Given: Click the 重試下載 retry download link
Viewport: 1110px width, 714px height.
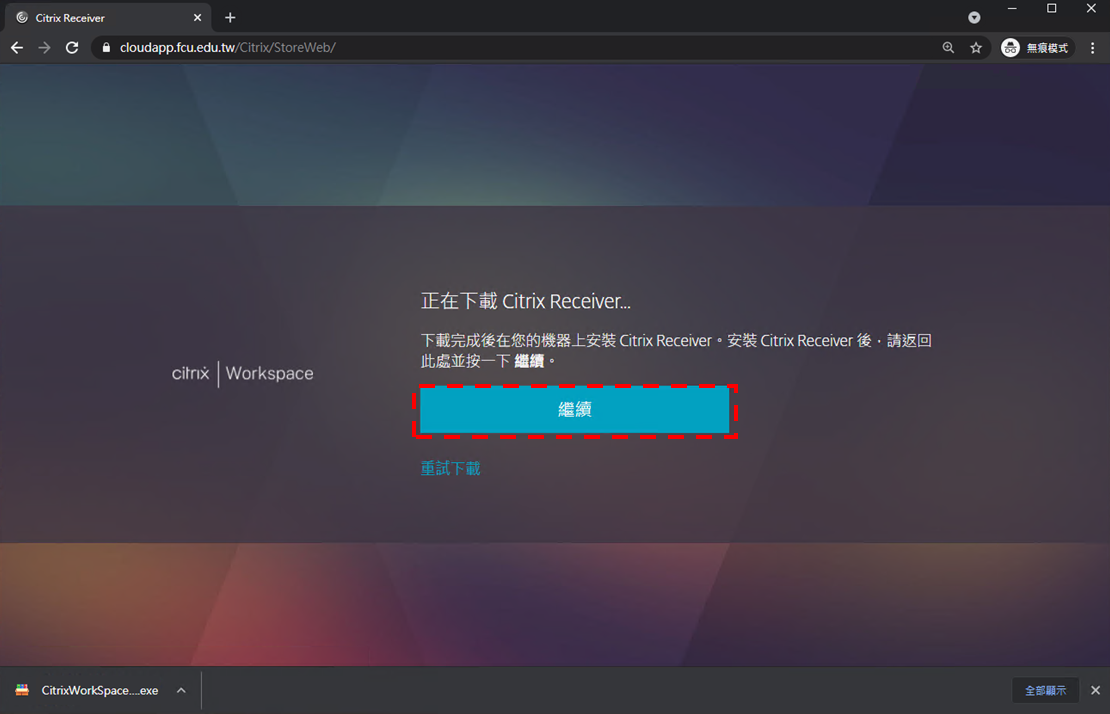Looking at the screenshot, I should (x=450, y=468).
